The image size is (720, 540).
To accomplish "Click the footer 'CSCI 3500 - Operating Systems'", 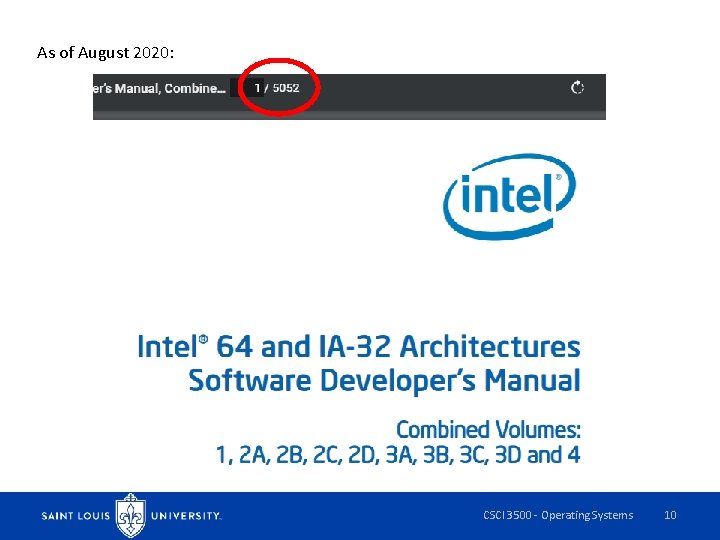I will coord(558,515).
